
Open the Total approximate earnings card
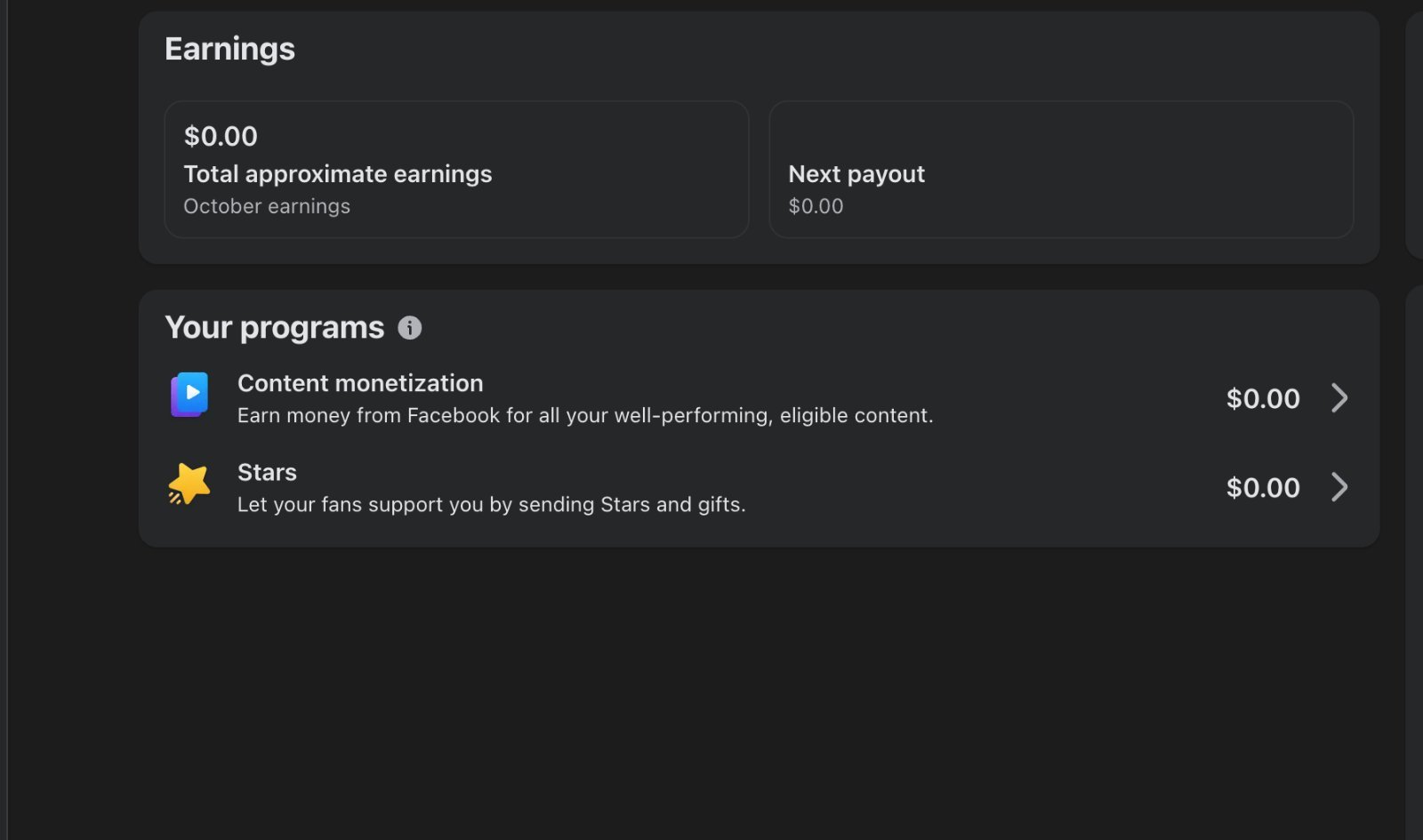pos(456,169)
